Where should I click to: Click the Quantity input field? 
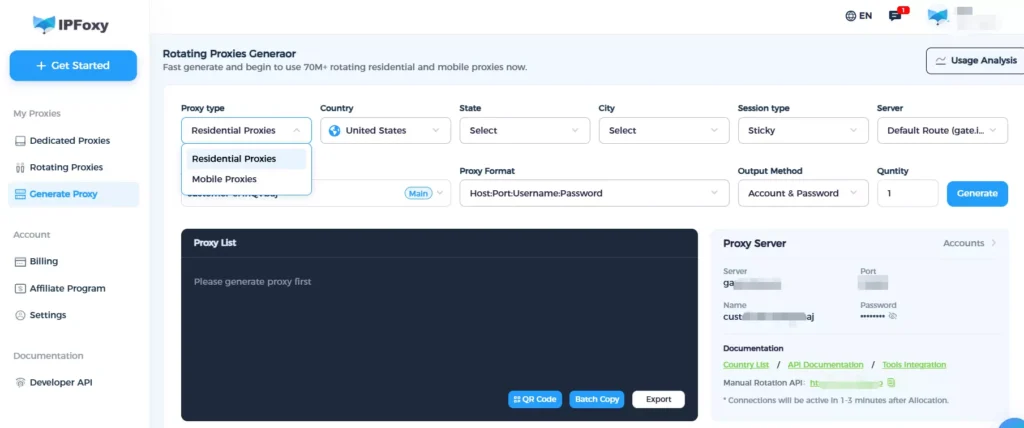[x=906, y=193]
